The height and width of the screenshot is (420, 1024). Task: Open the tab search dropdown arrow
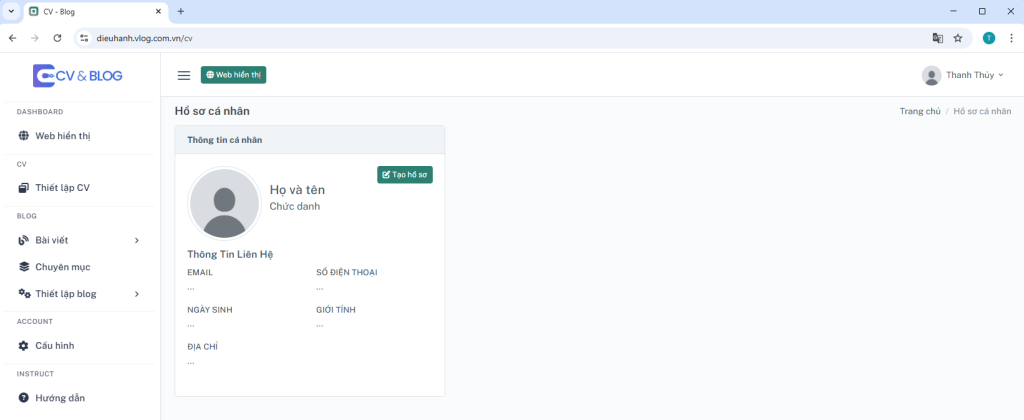[x=10, y=11]
